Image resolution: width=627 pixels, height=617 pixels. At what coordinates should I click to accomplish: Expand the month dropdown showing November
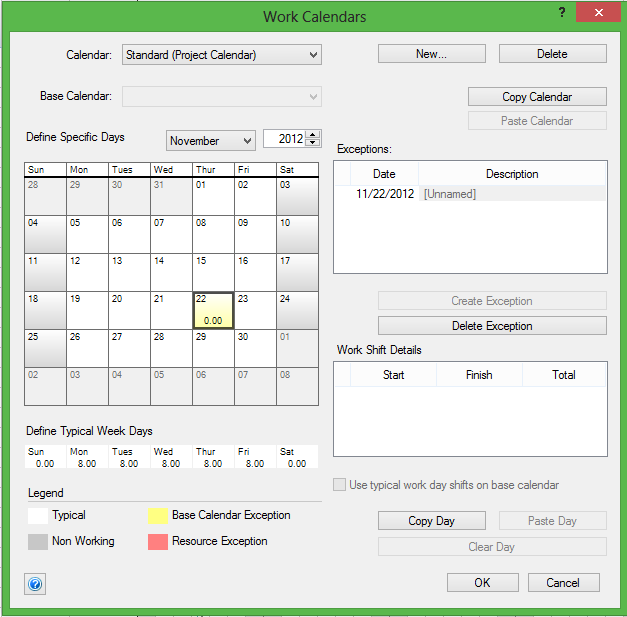(246, 141)
